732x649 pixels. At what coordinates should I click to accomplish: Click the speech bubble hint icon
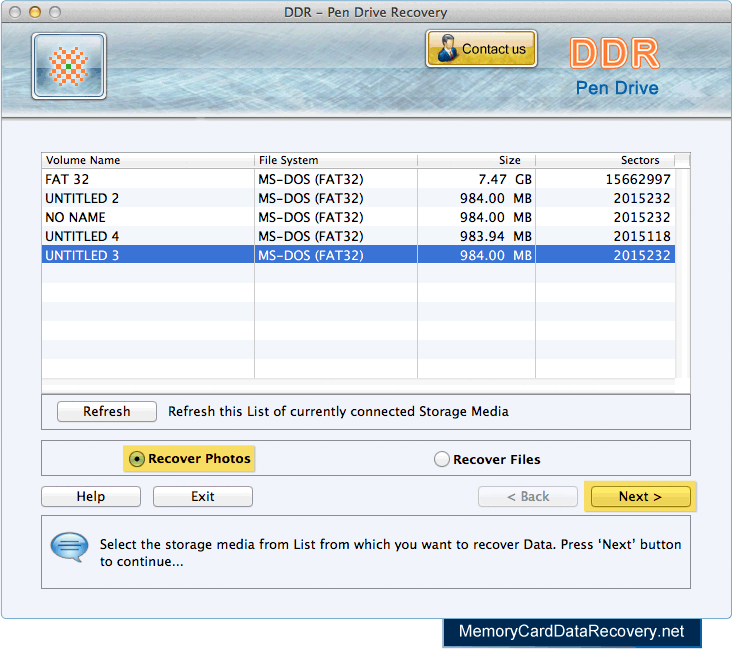(x=69, y=547)
